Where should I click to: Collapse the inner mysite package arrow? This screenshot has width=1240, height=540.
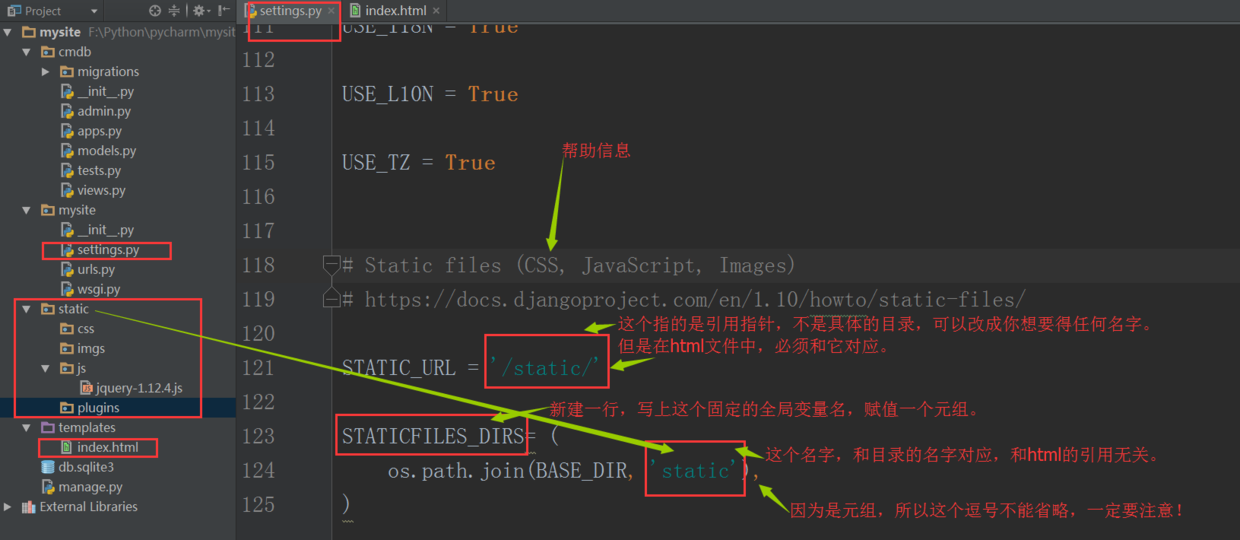(x=27, y=210)
